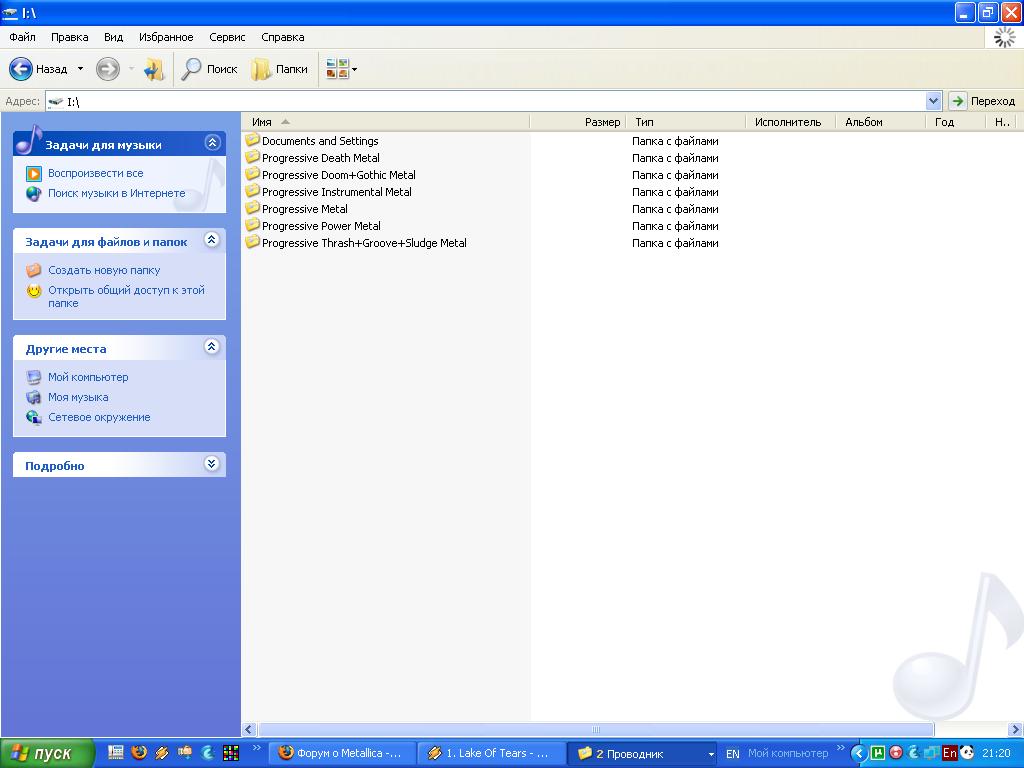Click the Views mode icon
The width and height of the screenshot is (1024, 768).
tap(337, 69)
